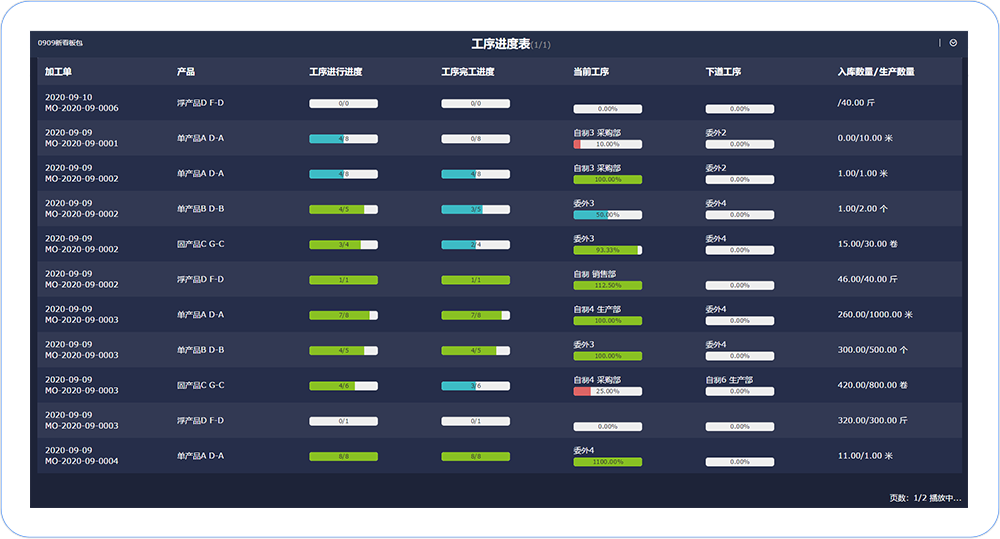Image resolution: width=1000 pixels, height=539 pixels.
Task: Select the 产品 column header
Action: [186, 71]
